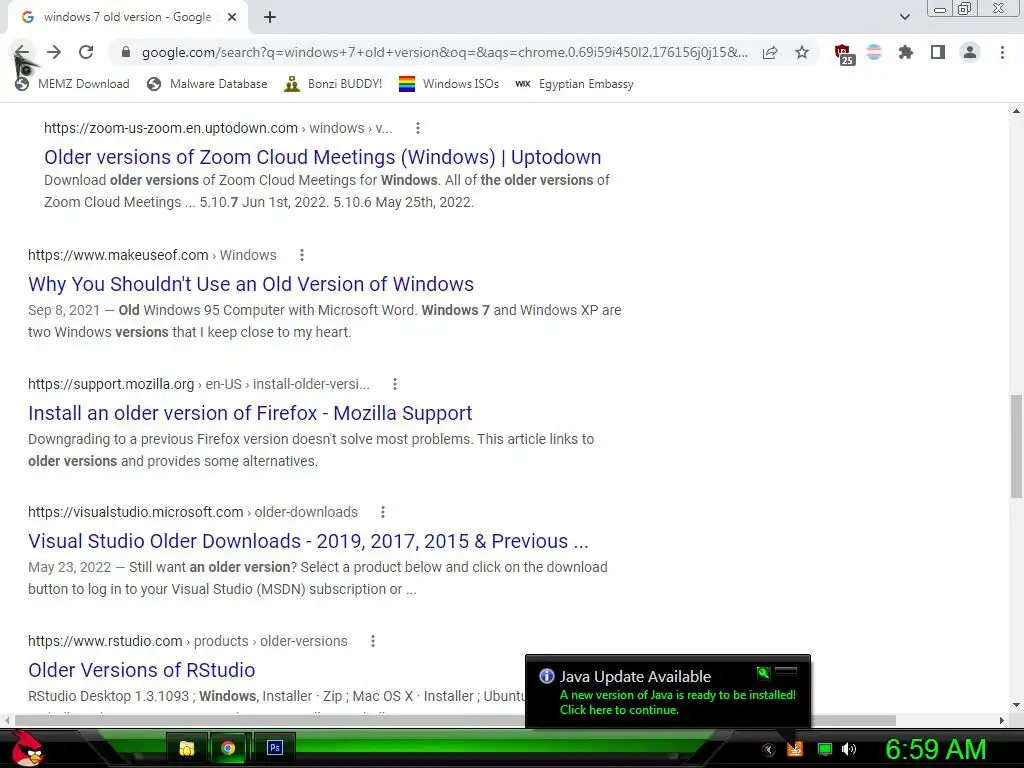Viewport: 1024px width, 768px height.
Task: Open the network monitor tray icon
Action: point(825,750)
